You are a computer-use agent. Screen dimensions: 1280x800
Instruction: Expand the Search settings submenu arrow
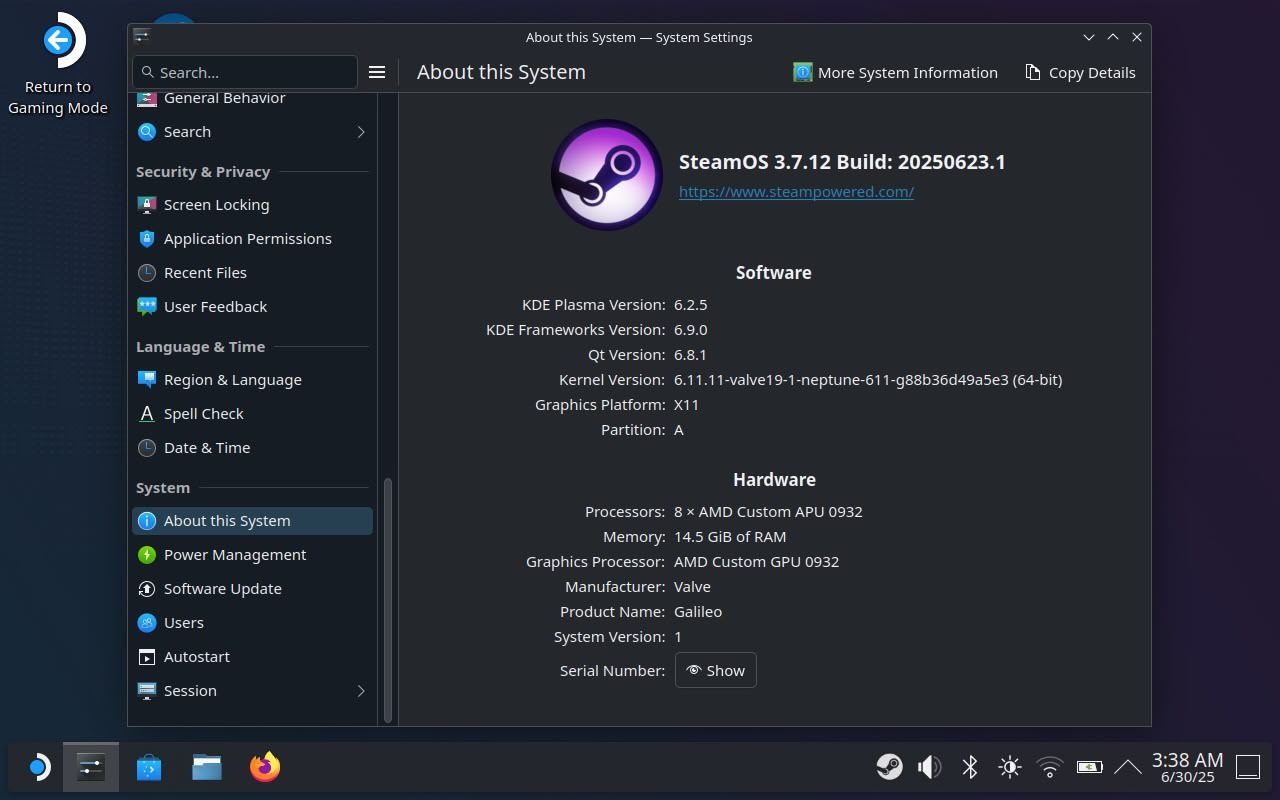(361, 131)
